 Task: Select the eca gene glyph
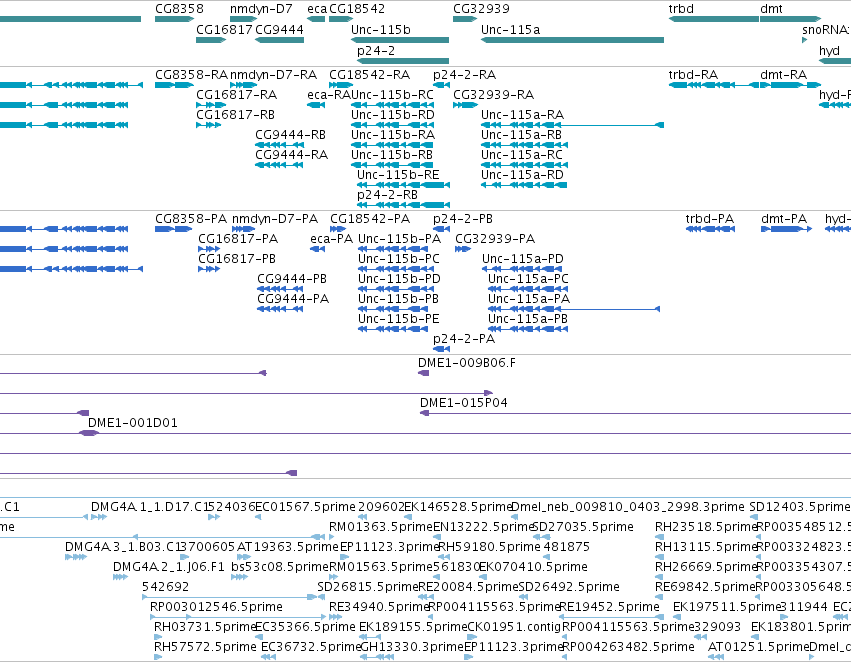coord(316,19)
